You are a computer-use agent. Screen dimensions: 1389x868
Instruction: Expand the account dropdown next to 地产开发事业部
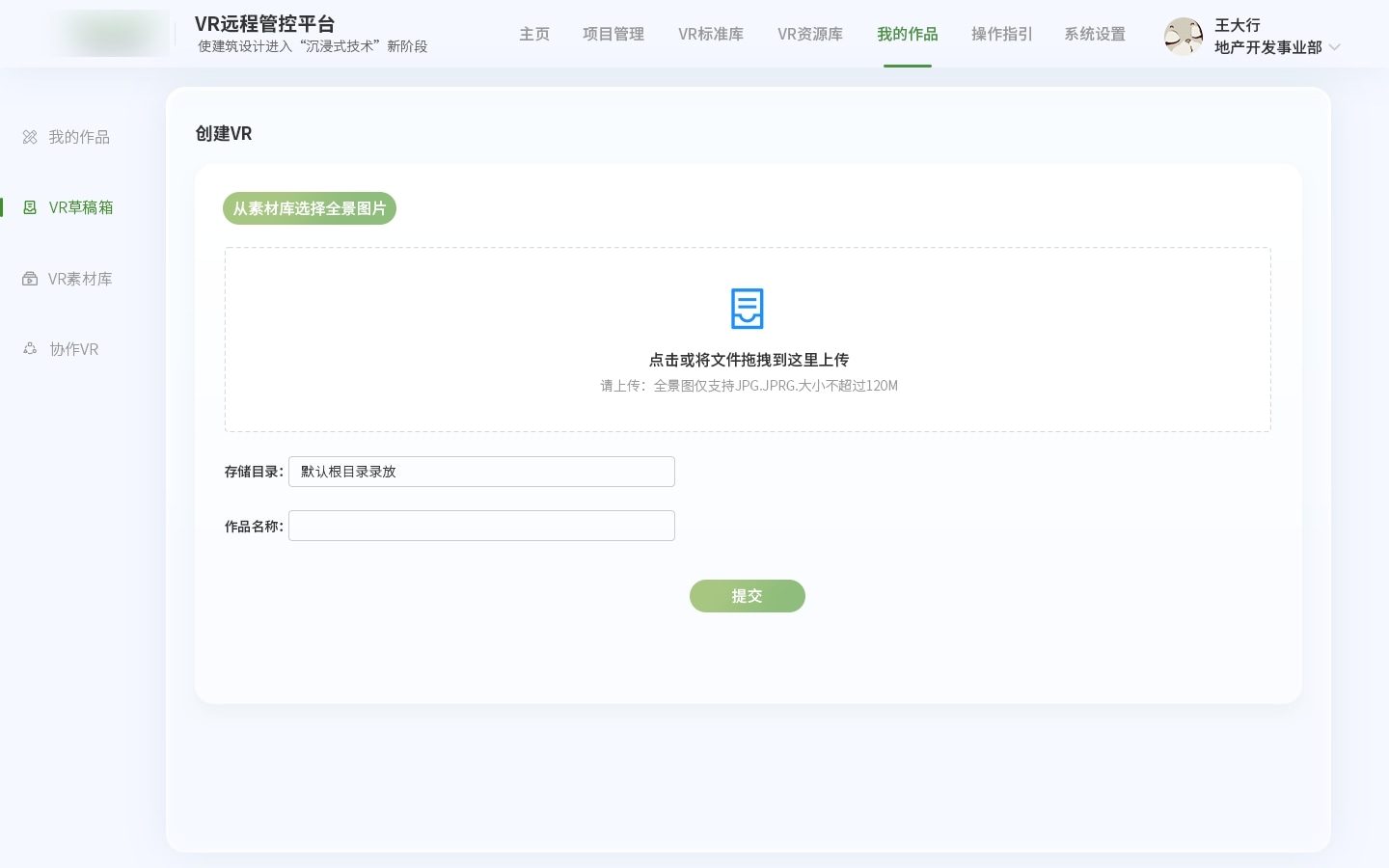pyautogui.click(x=1335, y=47)
